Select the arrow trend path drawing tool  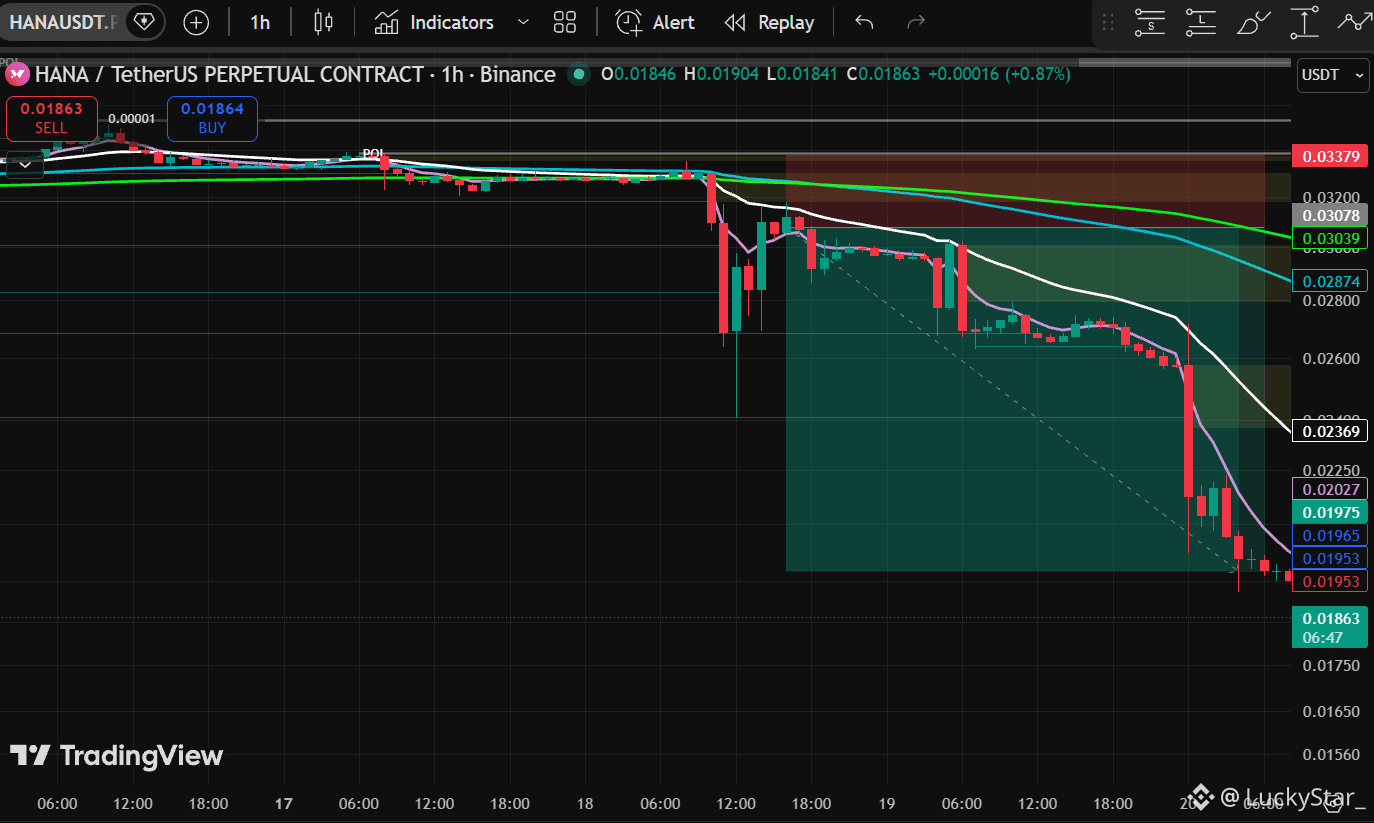pos(1356,22)
